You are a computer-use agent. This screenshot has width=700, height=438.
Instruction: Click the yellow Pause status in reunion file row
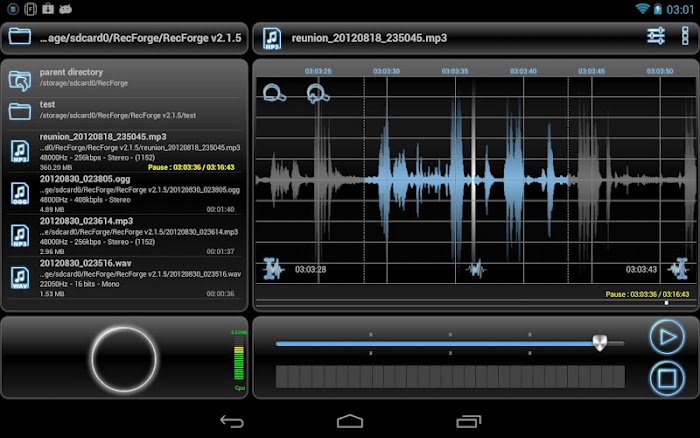point(191,167)
